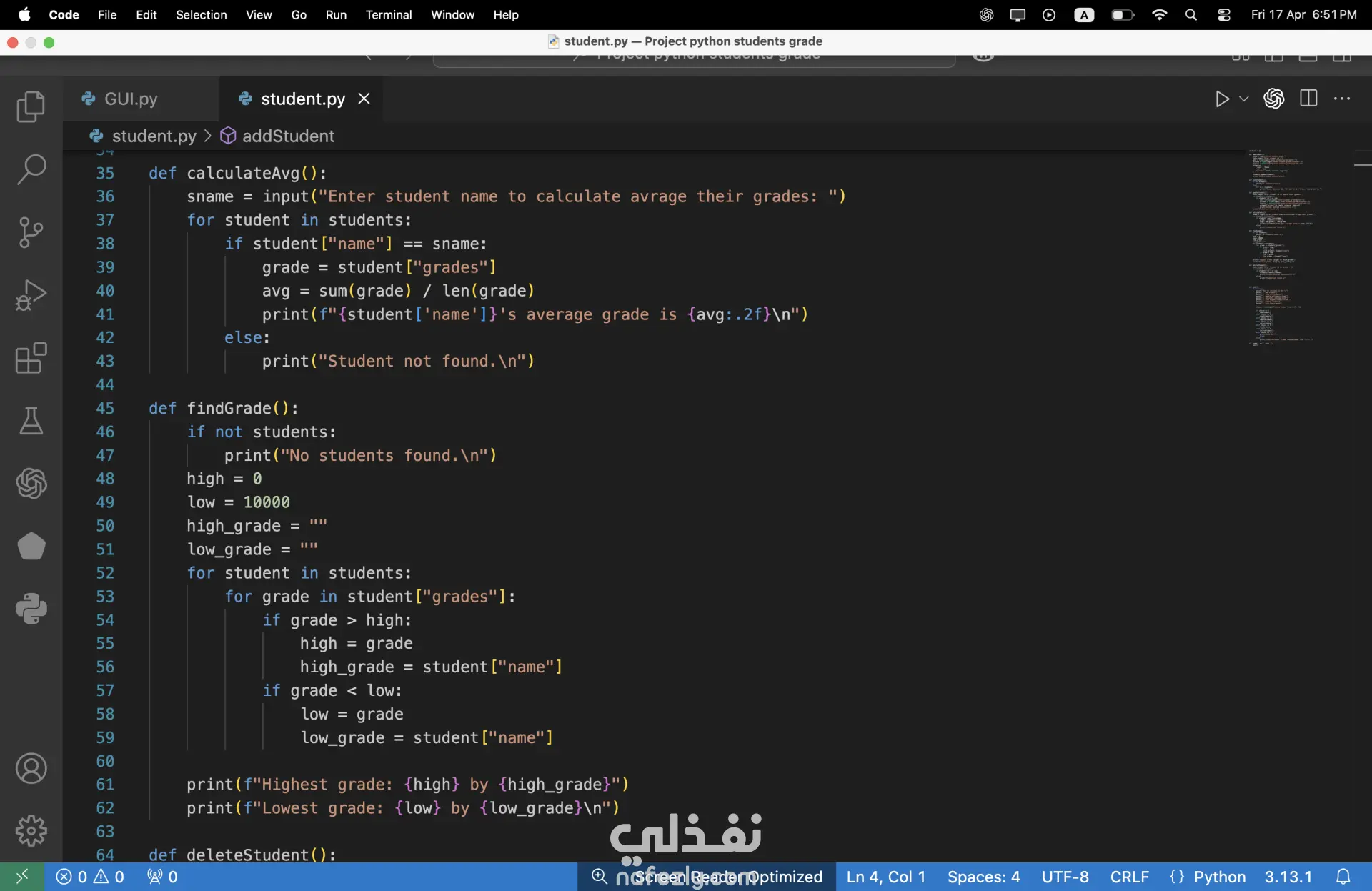The image size is (1372, 891).
Task: Open the Accounts menu
Action: (31, 769)
